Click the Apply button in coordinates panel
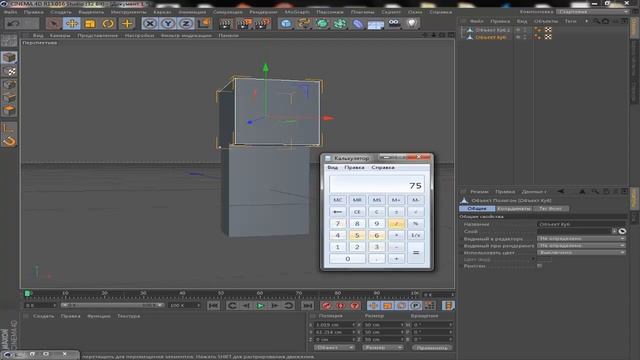 tap(432, 347)
